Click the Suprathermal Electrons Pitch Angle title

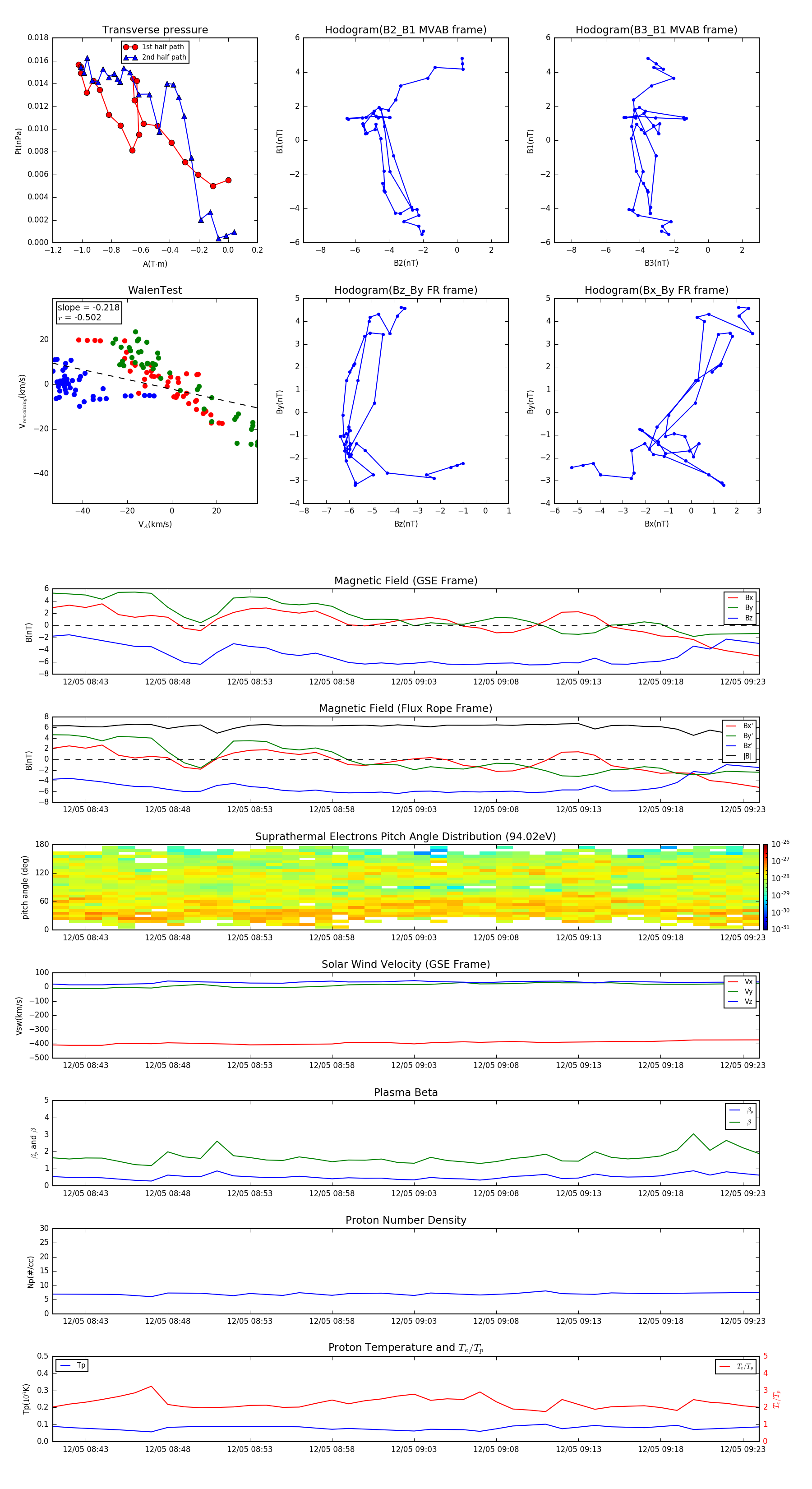click(406, 837)
